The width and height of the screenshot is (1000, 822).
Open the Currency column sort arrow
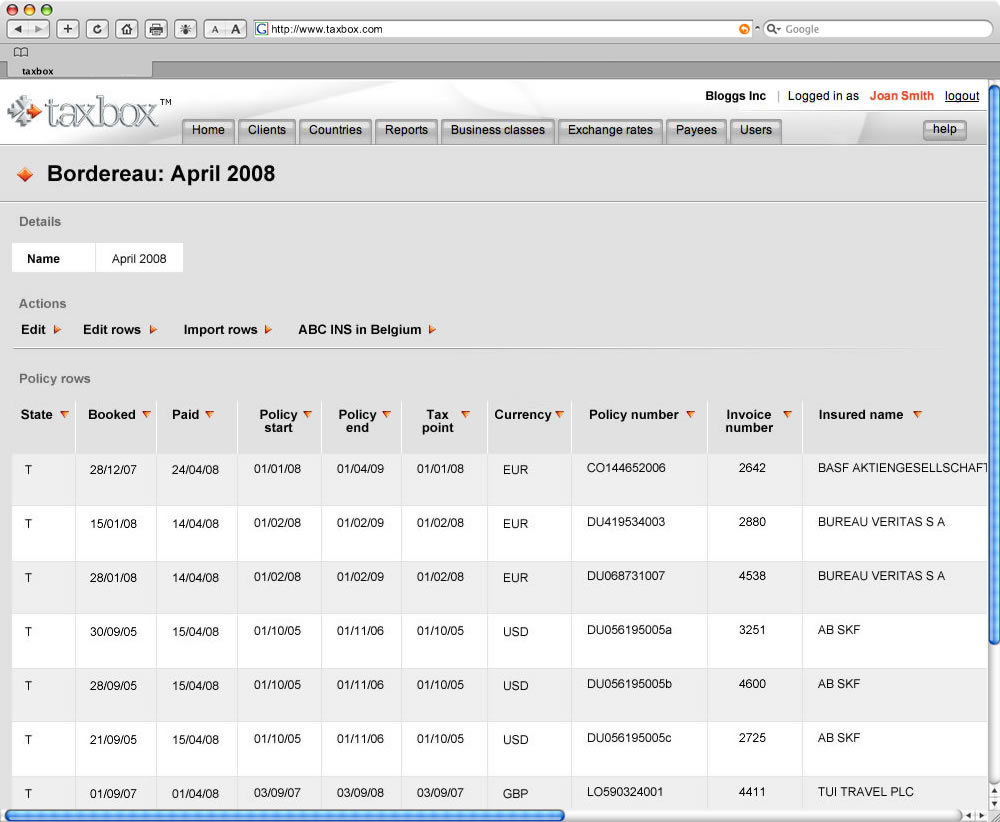pyautogui.click(x=560, y=415)
